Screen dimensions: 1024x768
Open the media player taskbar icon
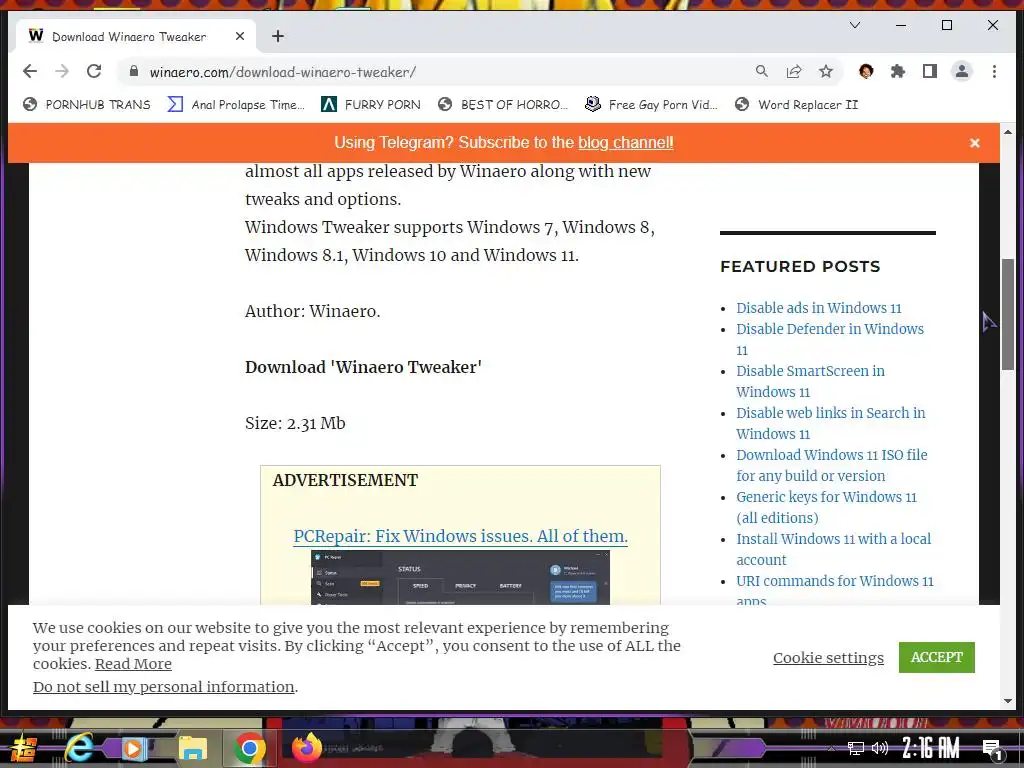click(x=133, y=748)
